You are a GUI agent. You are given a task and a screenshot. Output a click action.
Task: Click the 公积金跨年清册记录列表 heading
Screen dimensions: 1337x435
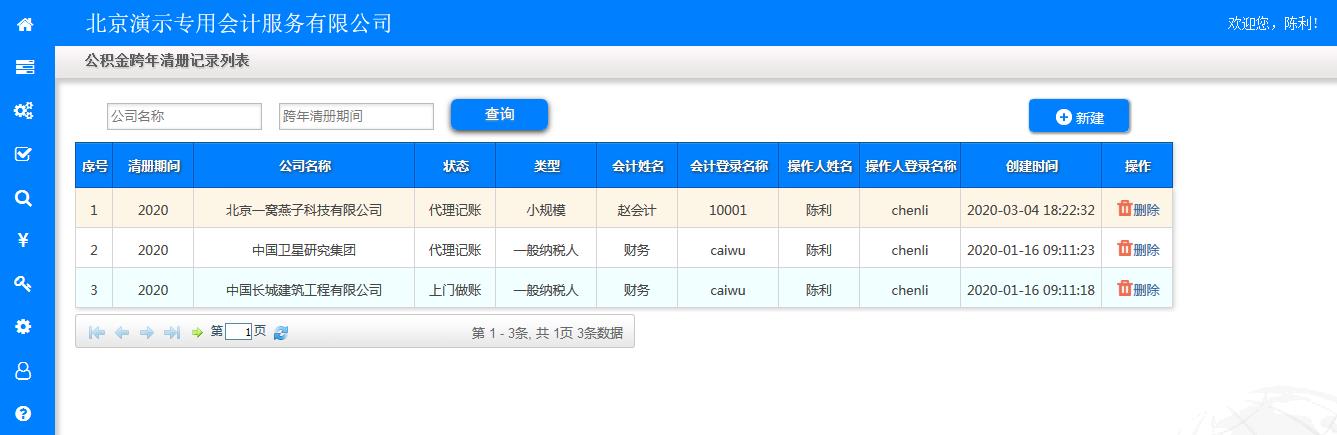[x=167, y=61]
